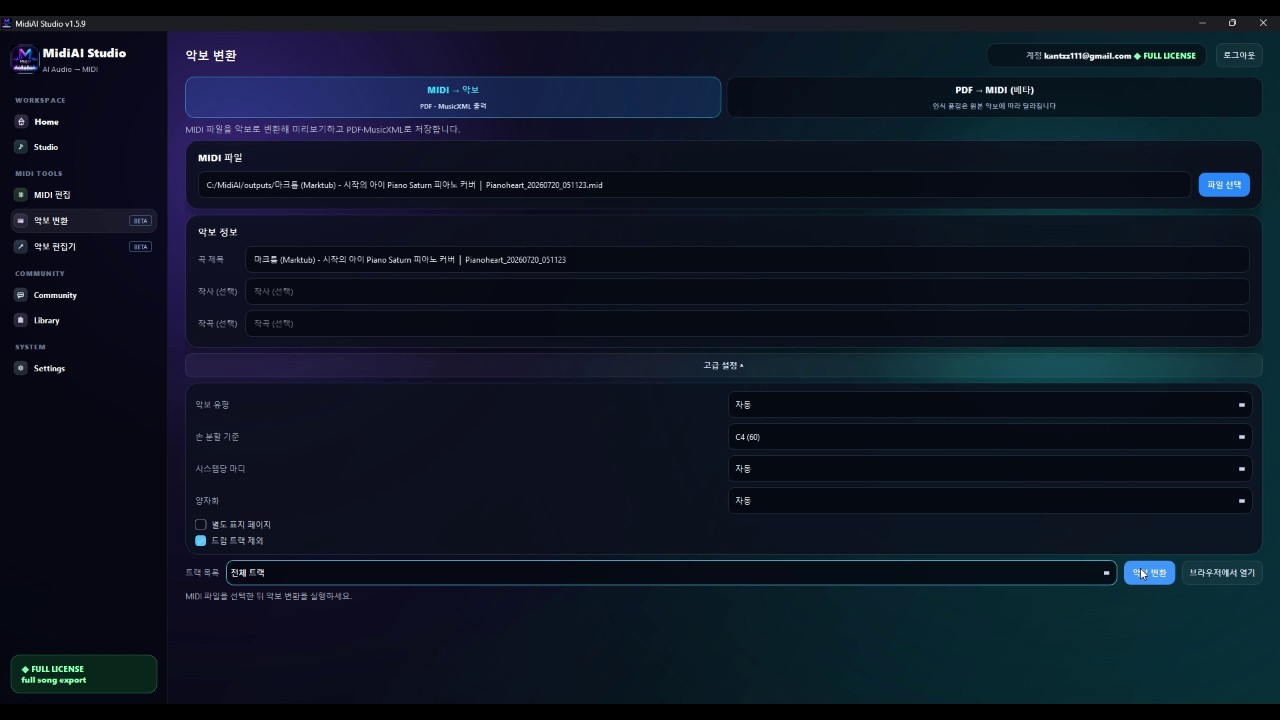Click the green diamond FULL LICENSE badge at the sidebar bottom
This screenshot has height=720, width=1280.
click(83, 674)
